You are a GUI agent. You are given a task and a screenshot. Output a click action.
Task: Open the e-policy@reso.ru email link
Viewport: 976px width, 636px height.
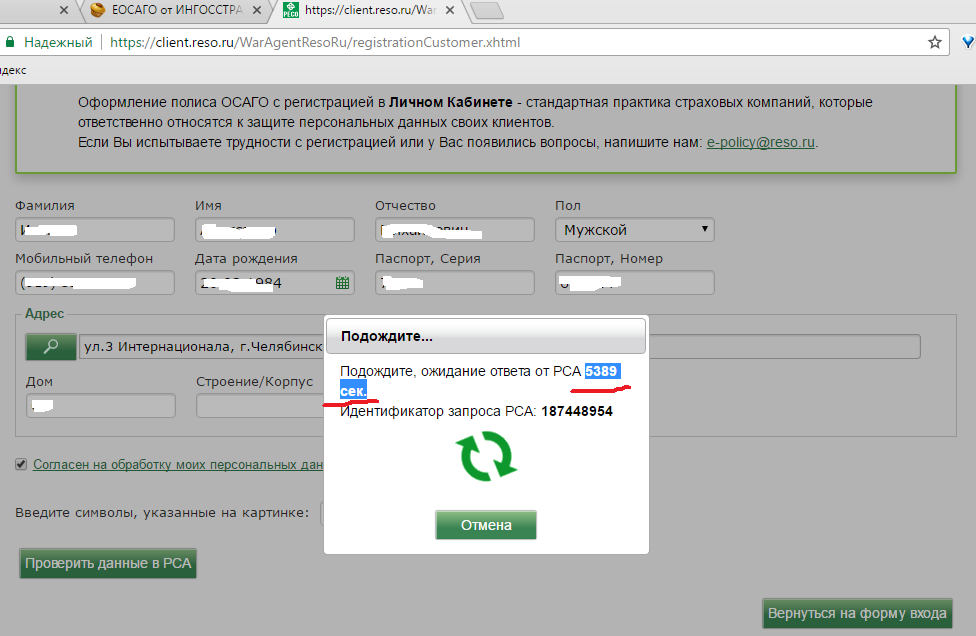(x=761, y=142)
